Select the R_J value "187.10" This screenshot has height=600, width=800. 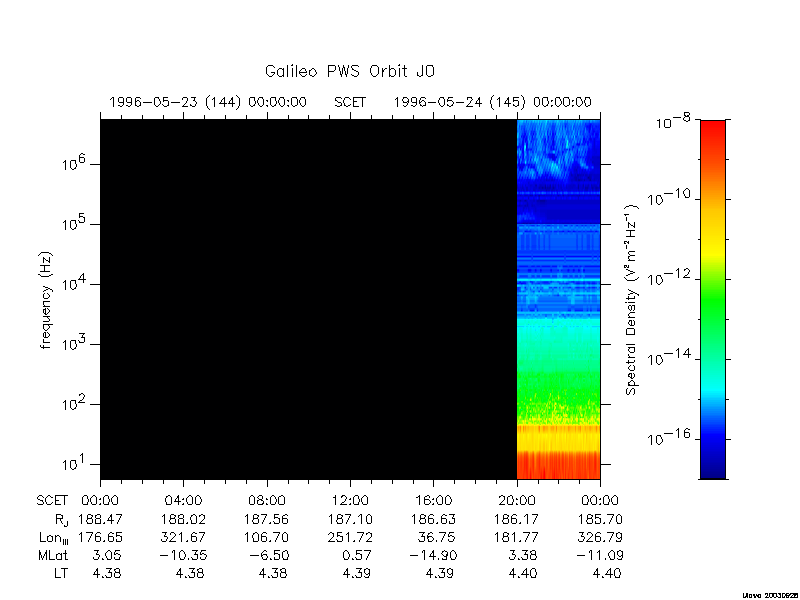click(x=350, y=519)
